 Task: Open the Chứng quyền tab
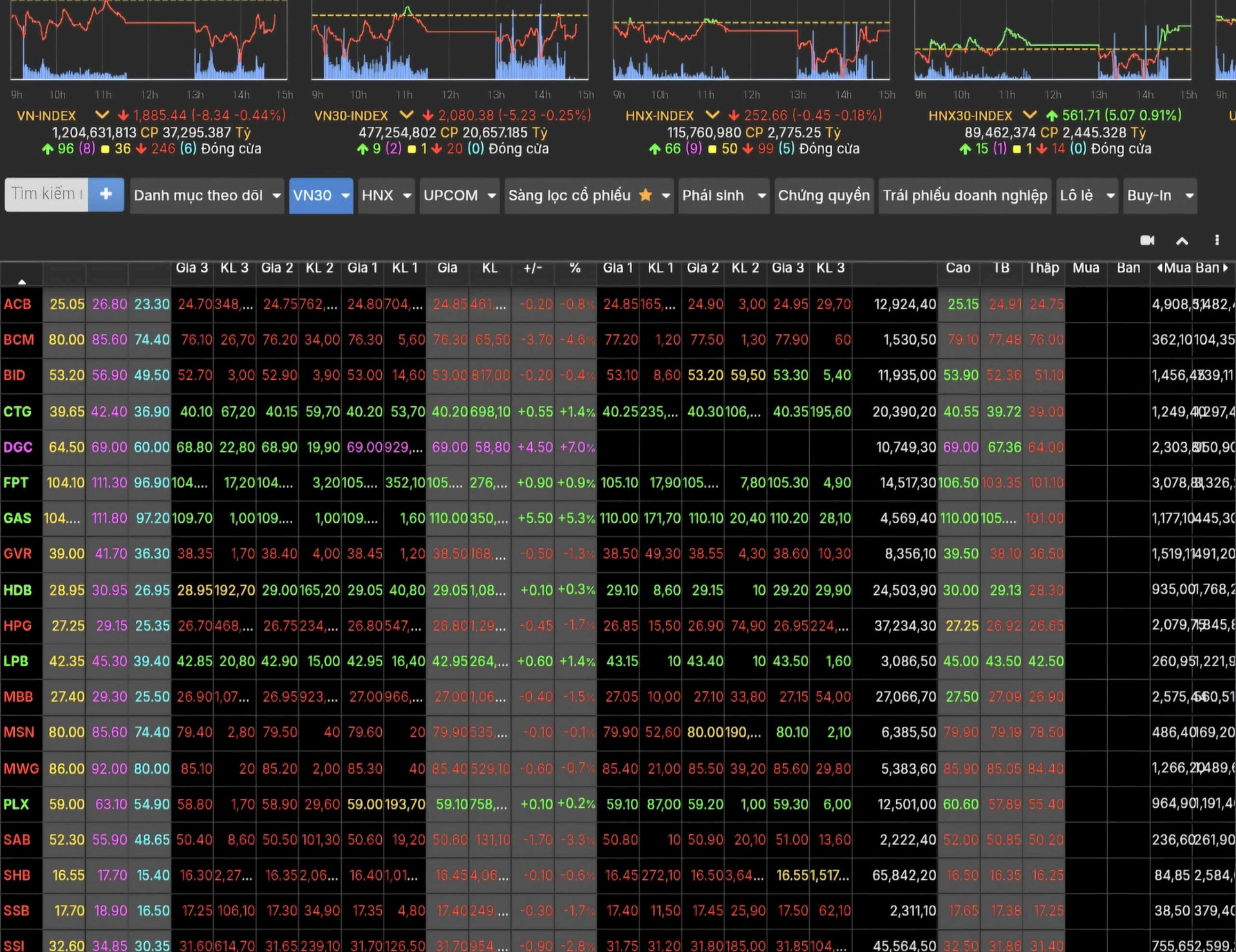pos(823,196)
